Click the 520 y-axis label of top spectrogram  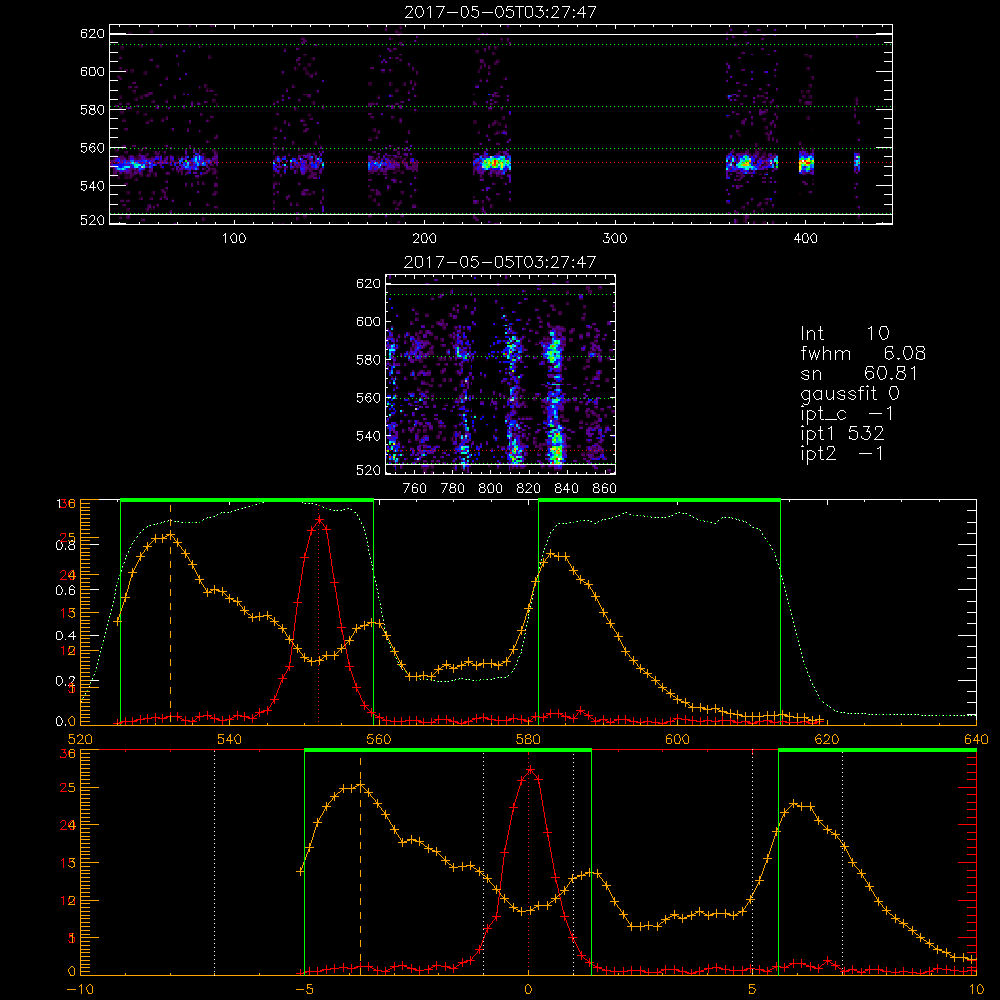[92, 220]
